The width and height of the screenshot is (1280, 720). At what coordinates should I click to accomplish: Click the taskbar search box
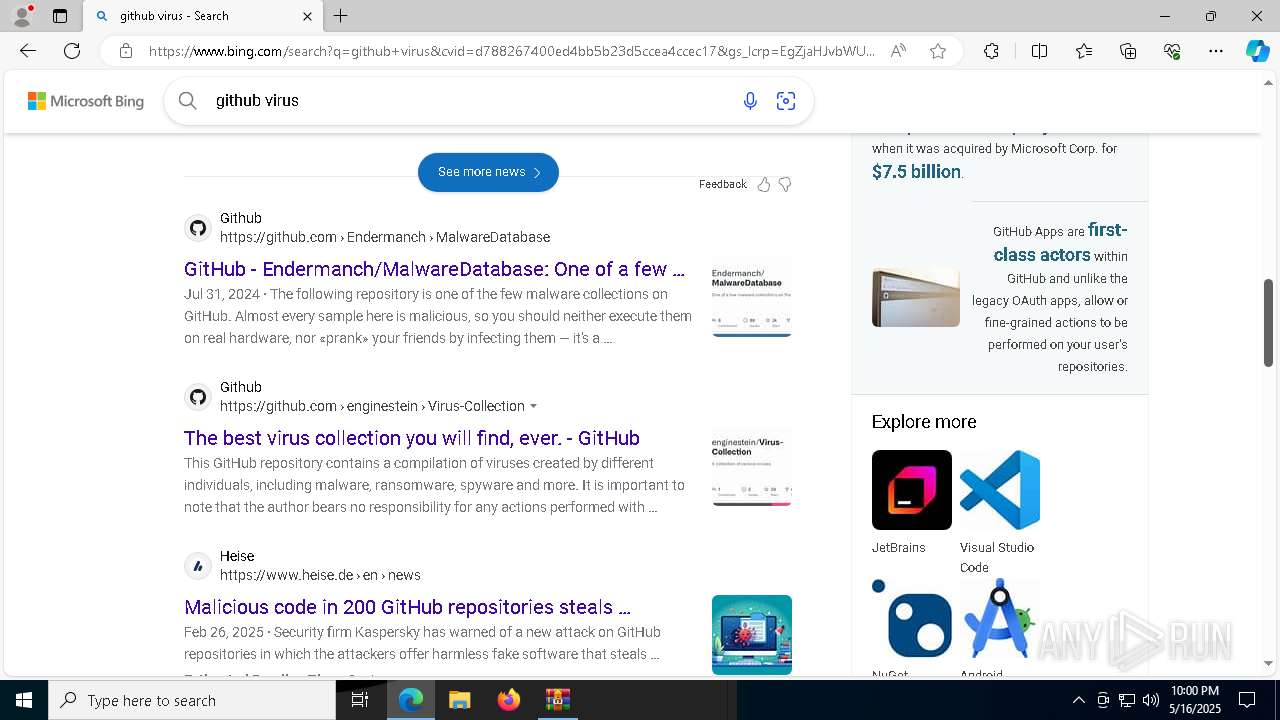pyautogui.click(x=192, y=700)
